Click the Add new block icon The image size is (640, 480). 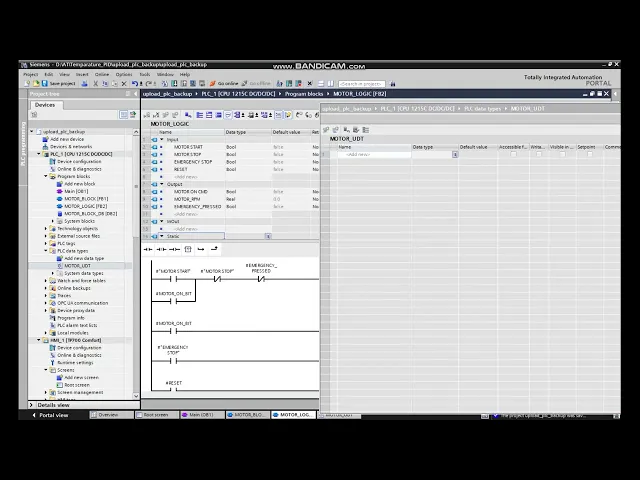click(60, 184)
